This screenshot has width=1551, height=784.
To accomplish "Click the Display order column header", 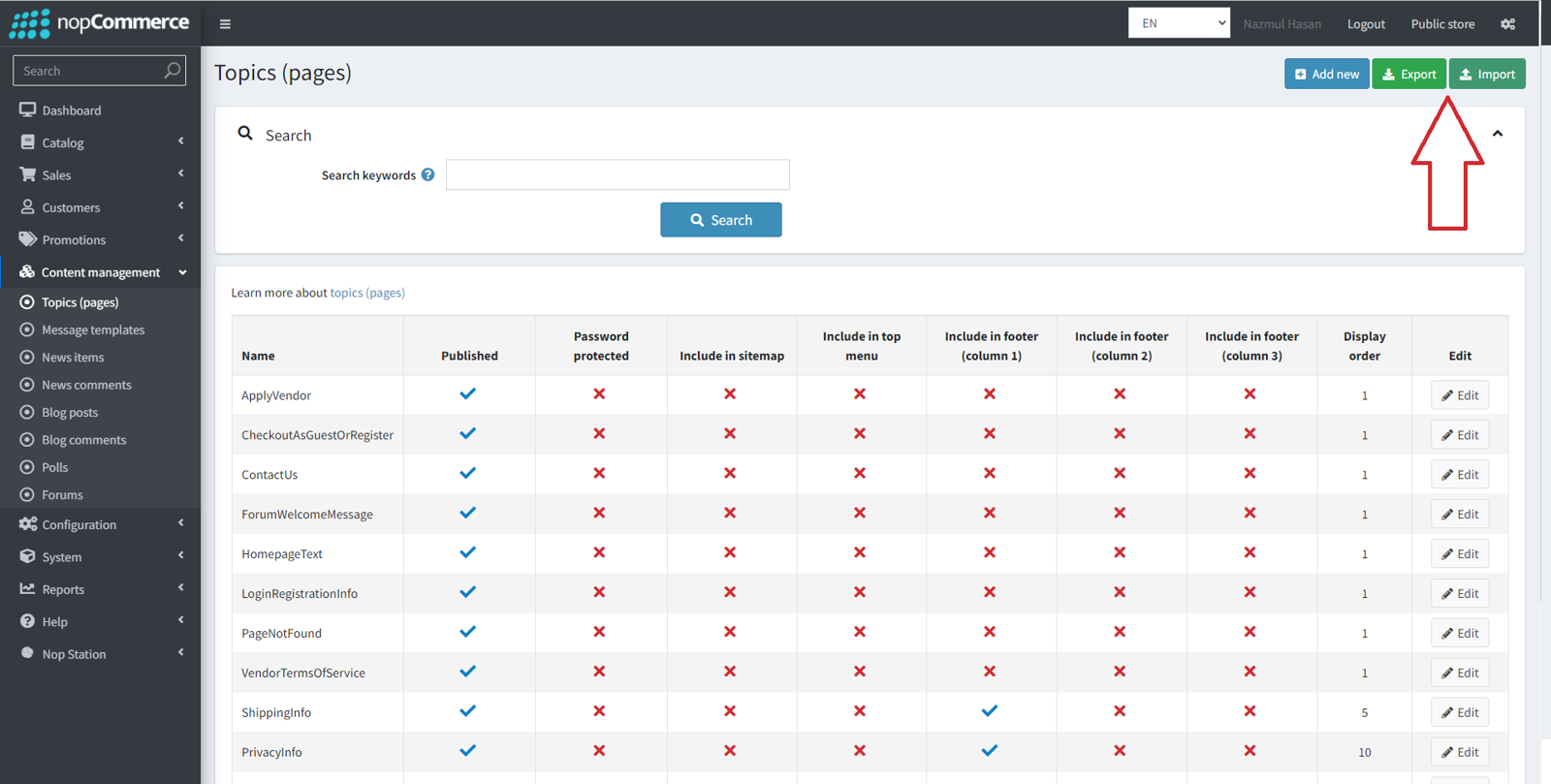I will 1364,346.
